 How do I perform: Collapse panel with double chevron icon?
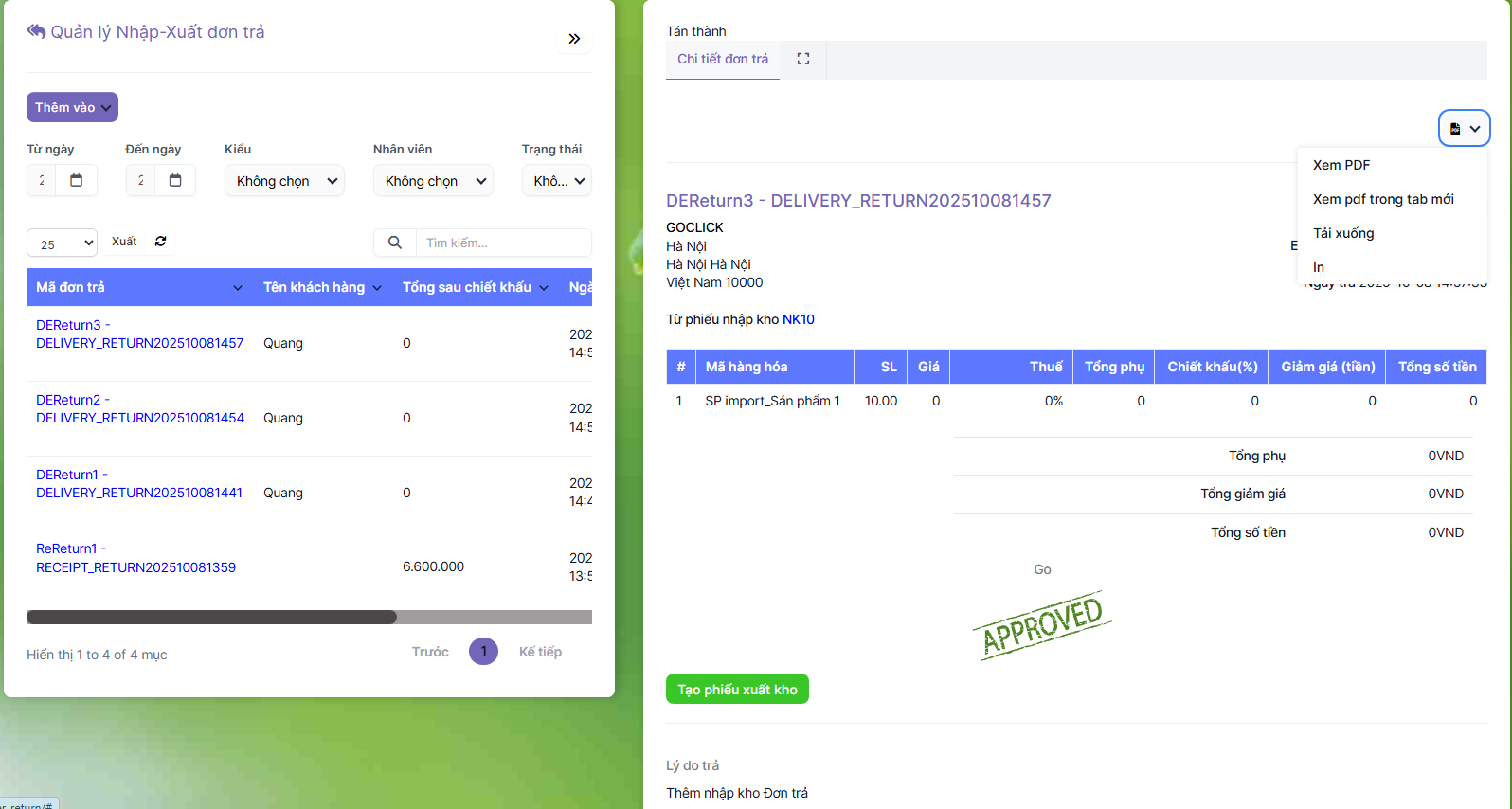574,39
